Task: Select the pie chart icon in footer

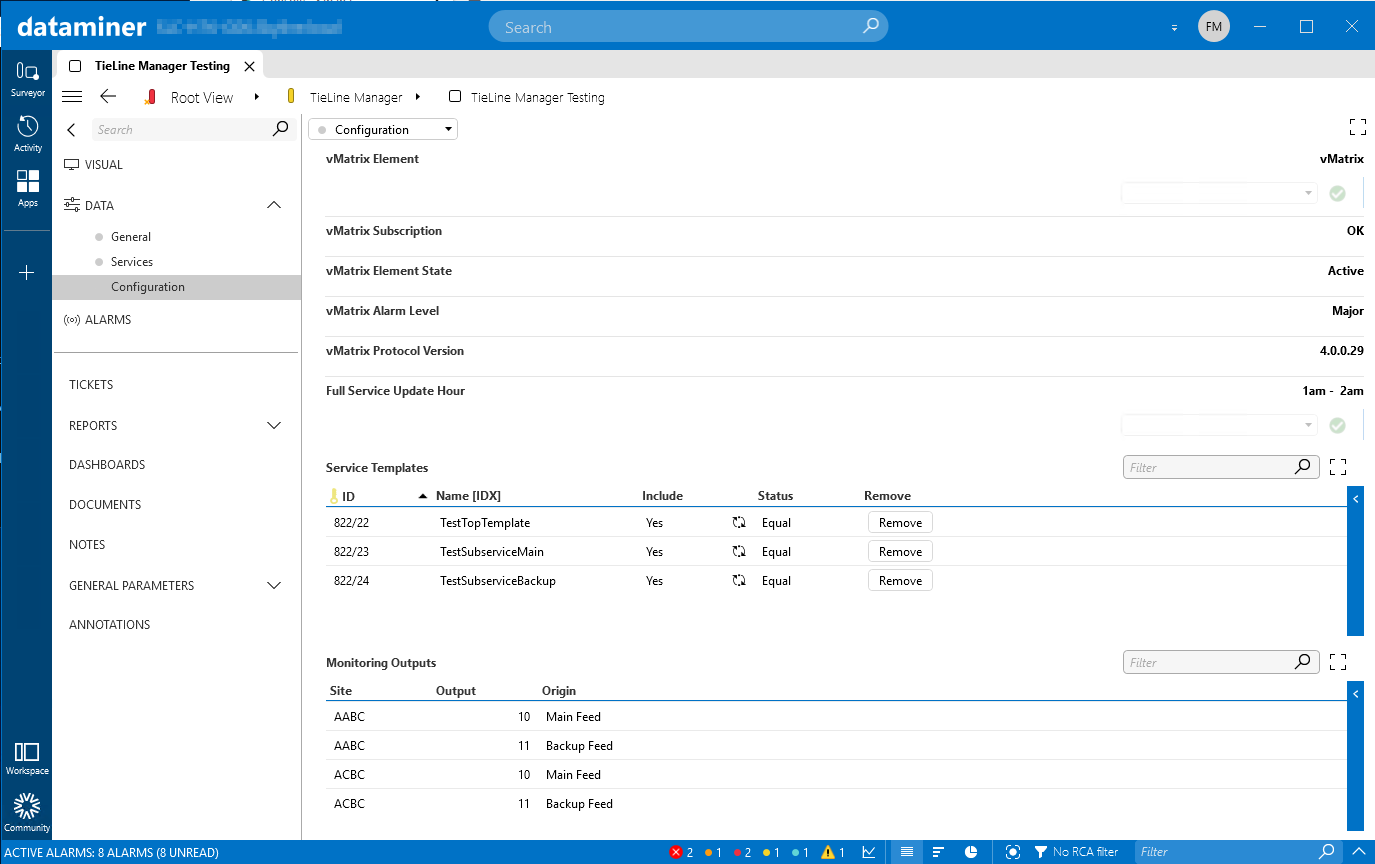Action: point(971,852)
